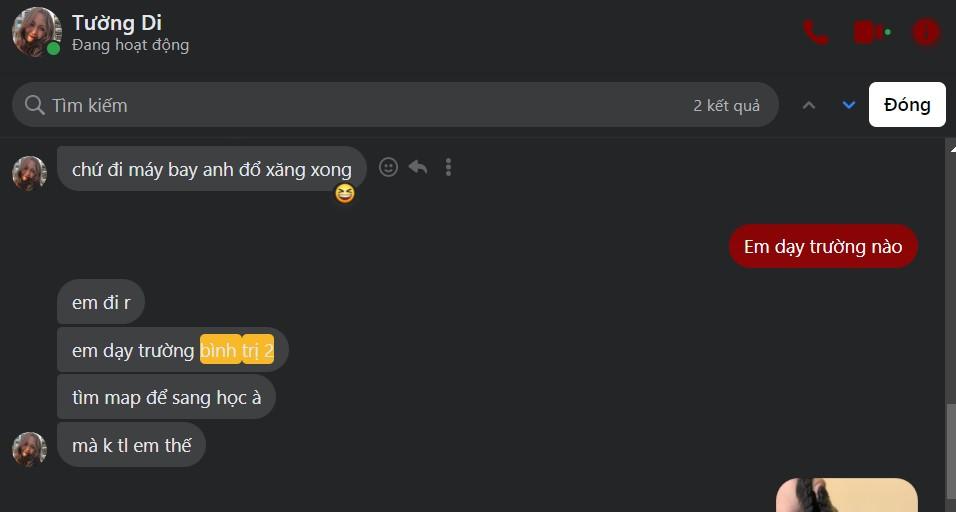
Task: Click the sent message 'Em dạy trường nào'
Action: coord(823,247)
